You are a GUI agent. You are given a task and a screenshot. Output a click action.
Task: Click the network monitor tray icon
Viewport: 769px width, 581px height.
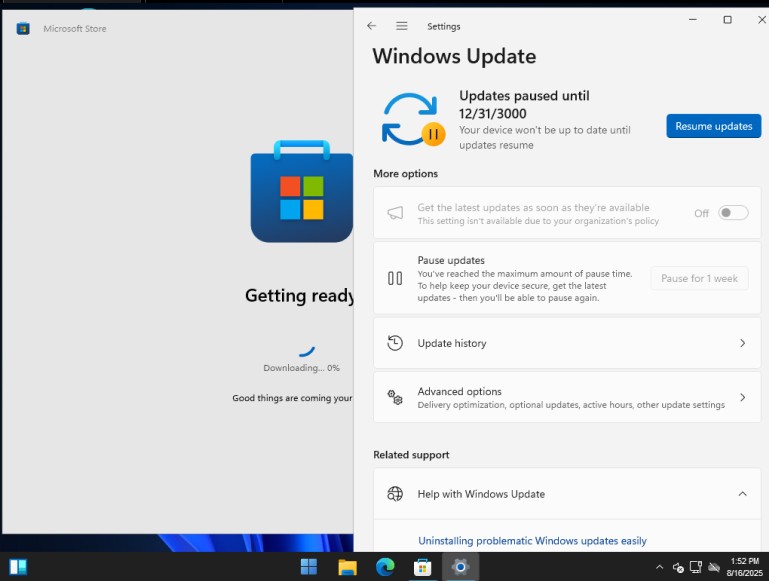pyautogui.click(x=696, y=567)
